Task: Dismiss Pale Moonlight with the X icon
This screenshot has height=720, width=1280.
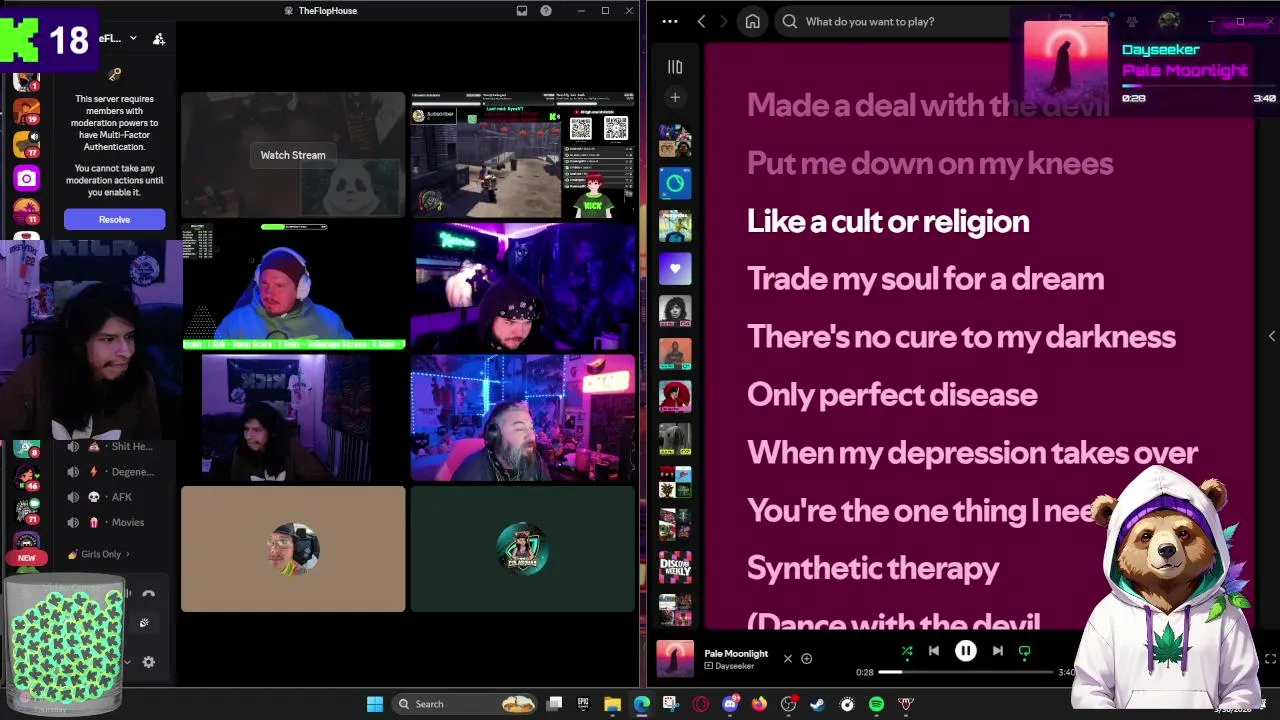Action: (x=787, y=659)
